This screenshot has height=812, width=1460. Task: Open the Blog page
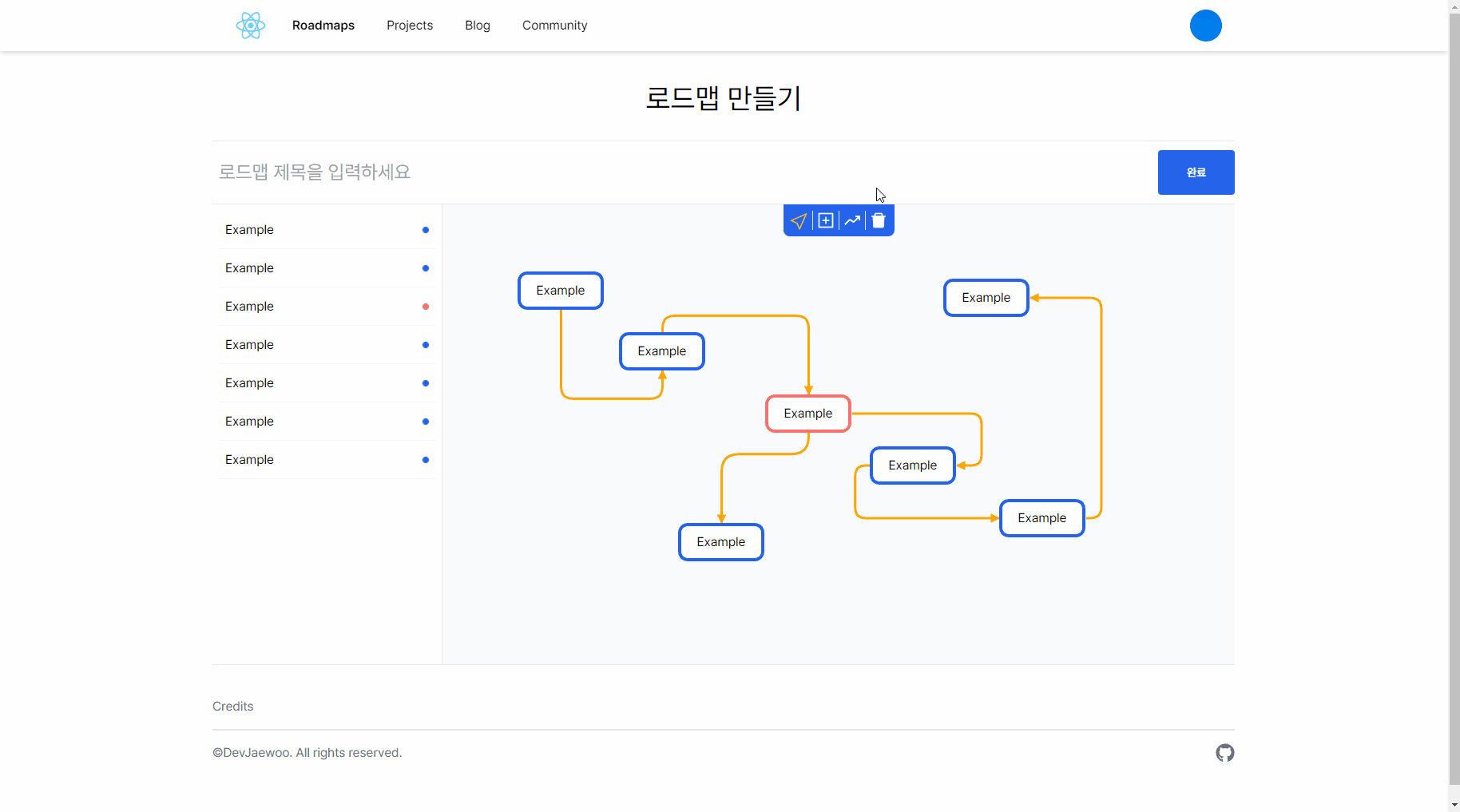pyautogui.click(x=477, y=25)
